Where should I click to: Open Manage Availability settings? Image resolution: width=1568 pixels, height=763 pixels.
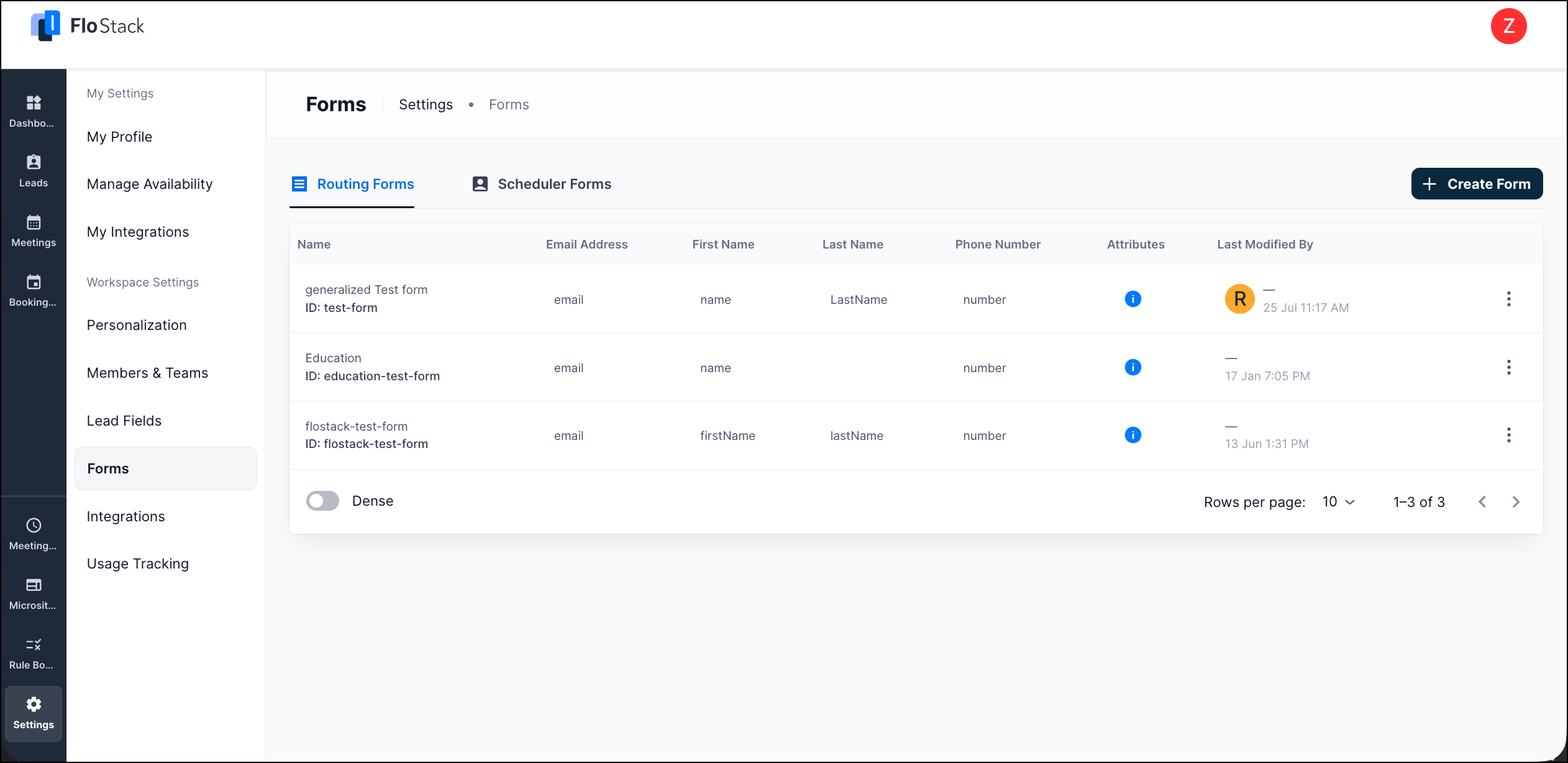[149, 184]
